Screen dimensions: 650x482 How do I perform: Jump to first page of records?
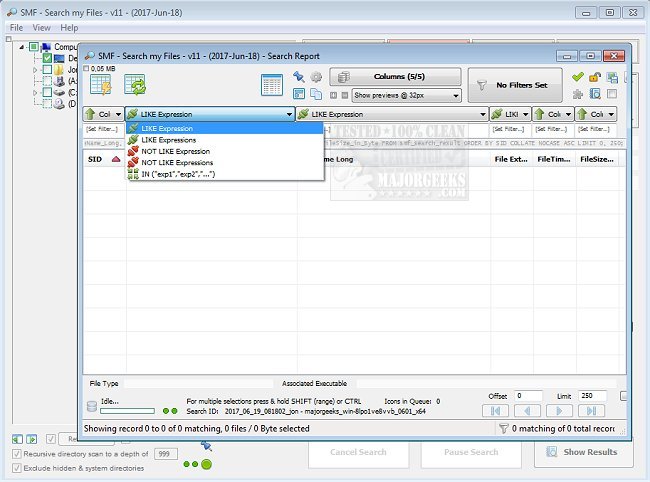[x=495, y=411]
